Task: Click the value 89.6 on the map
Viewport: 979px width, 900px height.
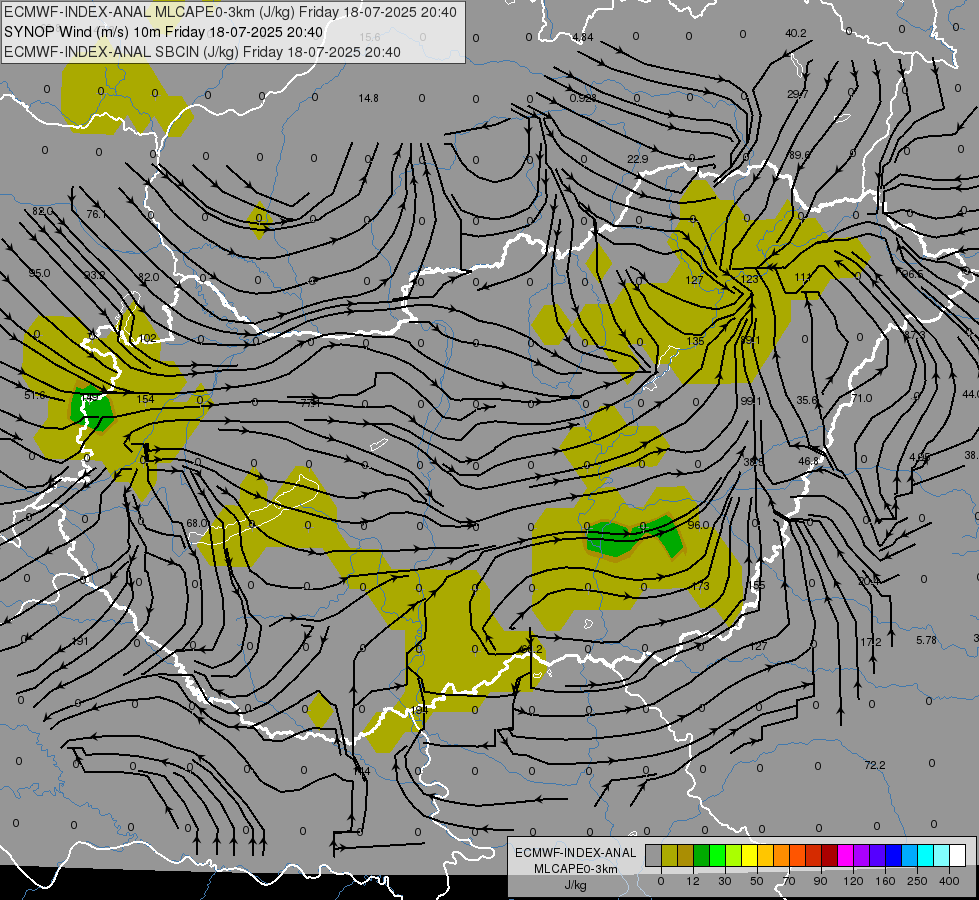Action: (799, 155)
